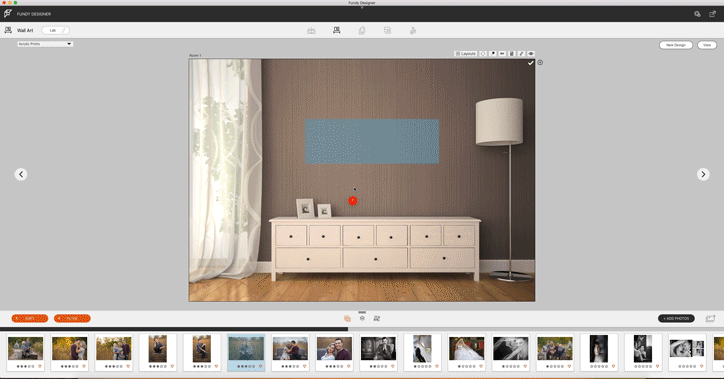This screenshot has height=379, width=724.
Task: Toggle the Lab pill switch
Action: (x=55, y=30)
